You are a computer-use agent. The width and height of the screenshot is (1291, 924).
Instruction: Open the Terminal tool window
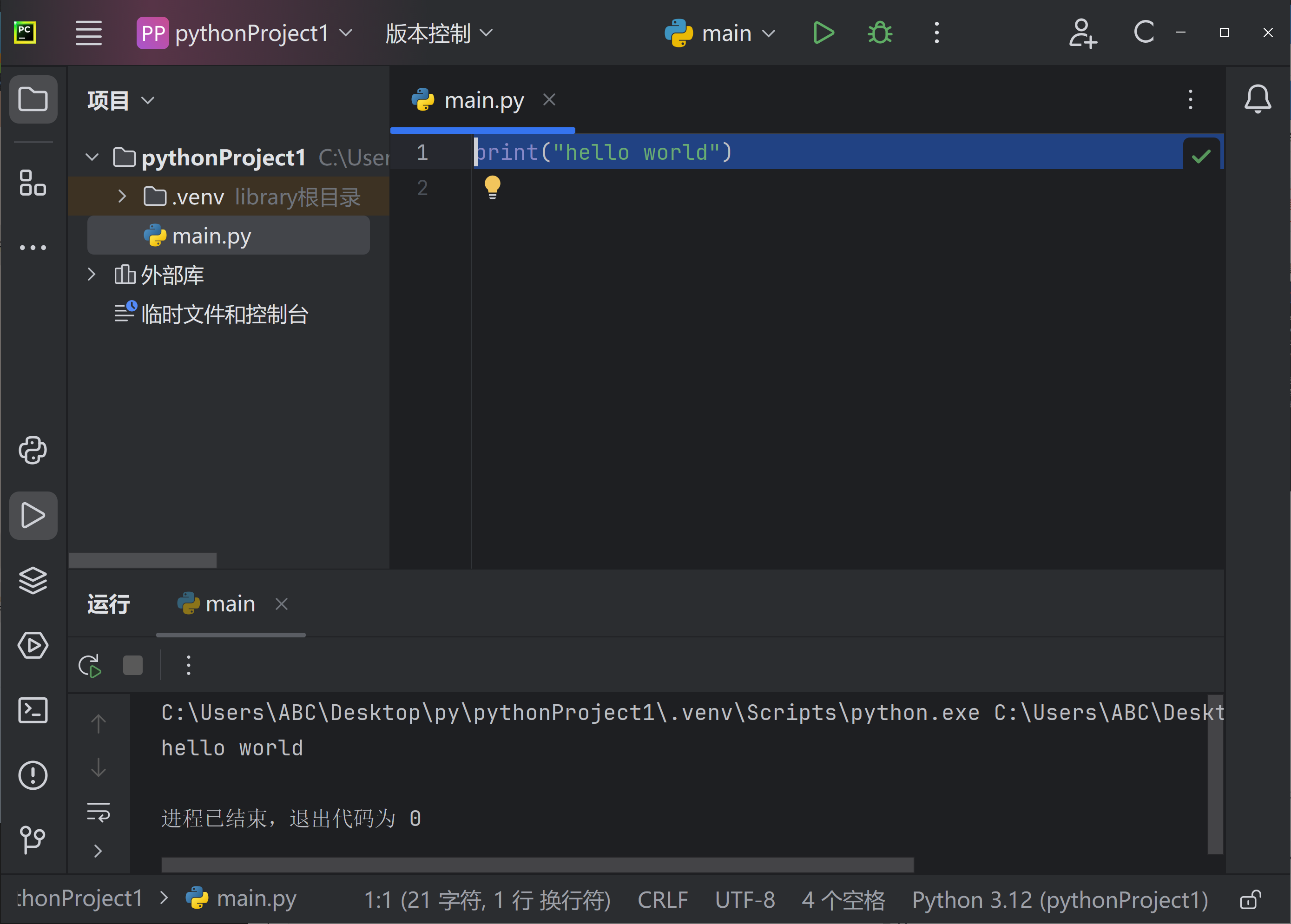tap(33, 710)
